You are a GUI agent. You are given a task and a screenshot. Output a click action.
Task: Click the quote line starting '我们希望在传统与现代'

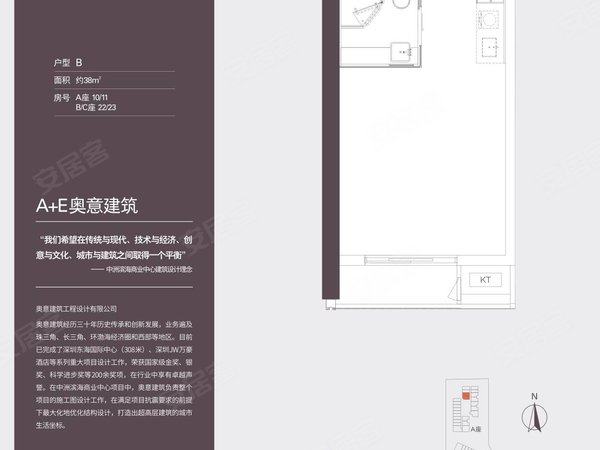[116, 240]
